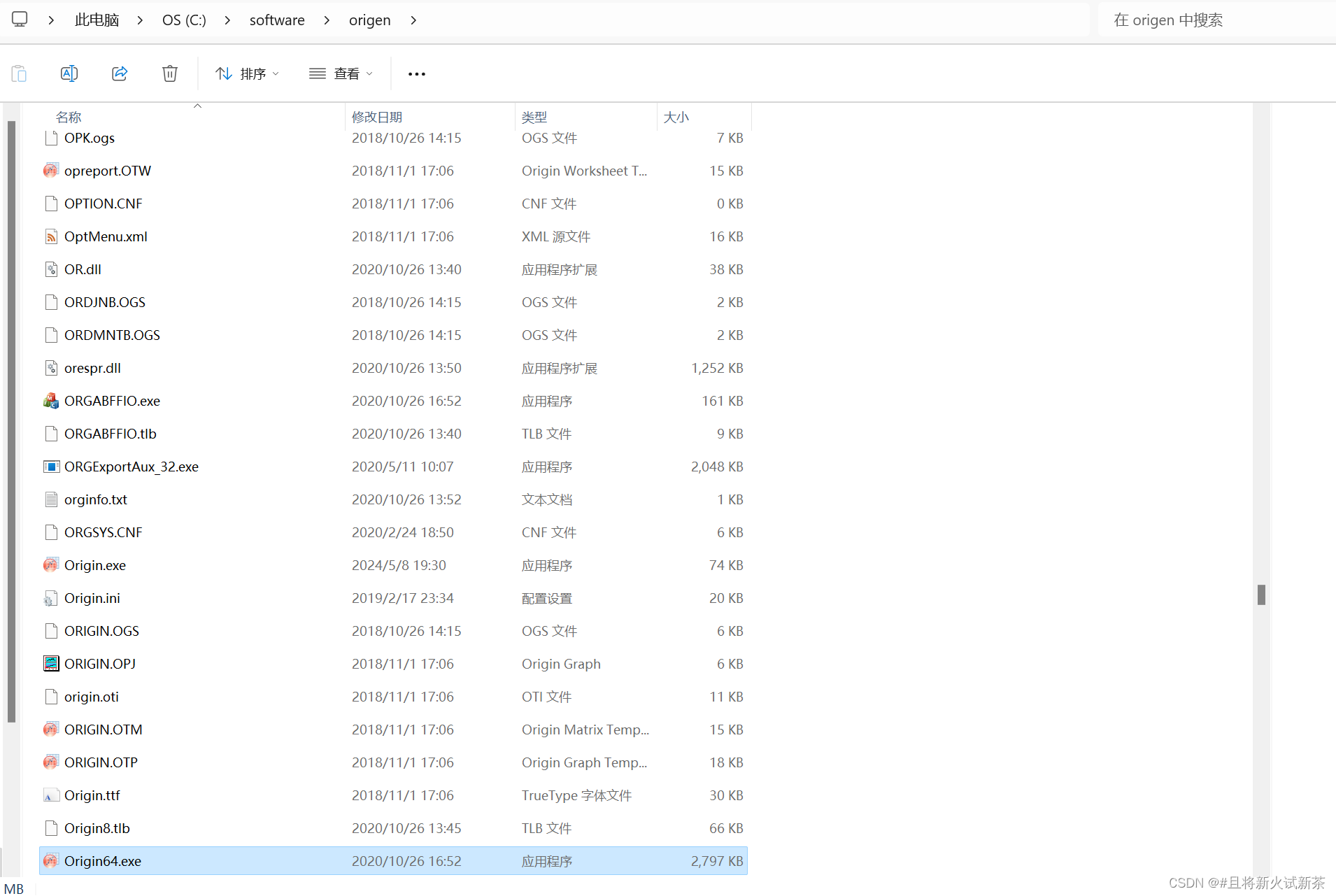Open the View (查看) dropdown
Screen dimensions: 1336x896
341,73
